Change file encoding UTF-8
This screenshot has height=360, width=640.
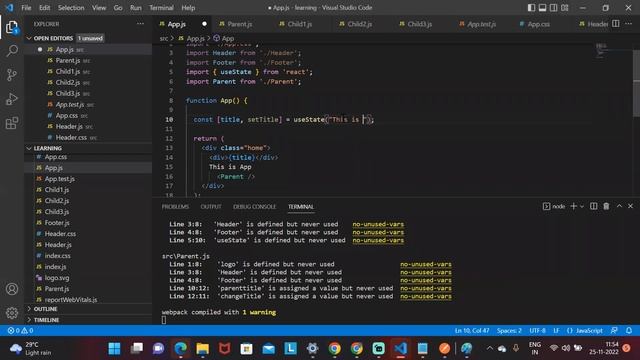(537, 331)
